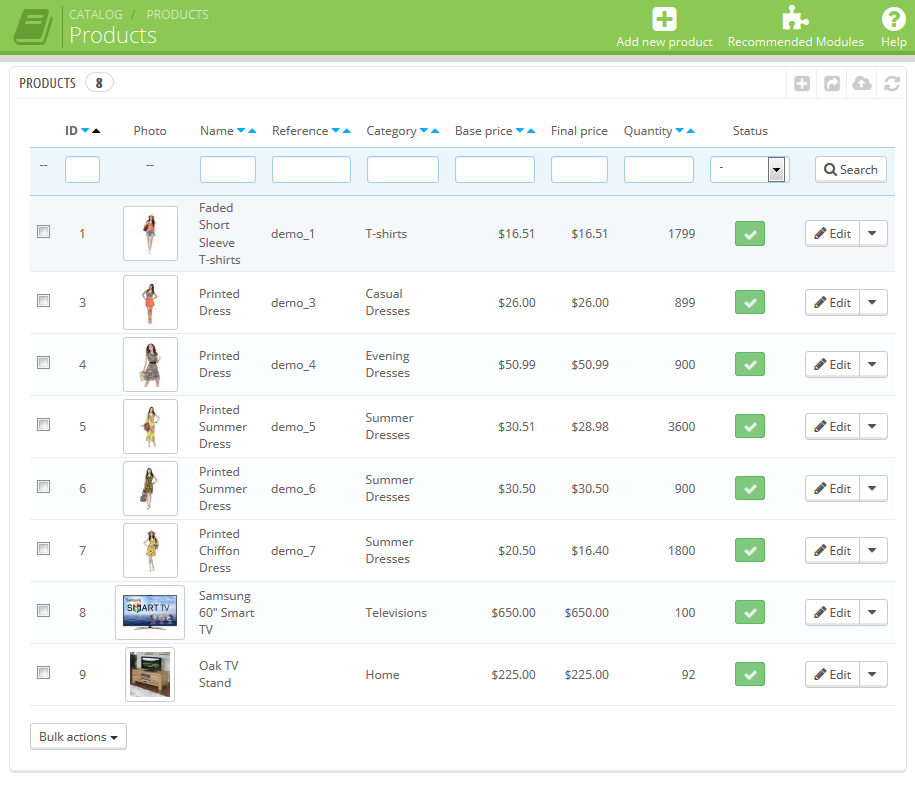Edit the demo_3 Printed Dress product
Image resolution: width=915 pixels, height=786 pixels.
click(x=832, y=303)
